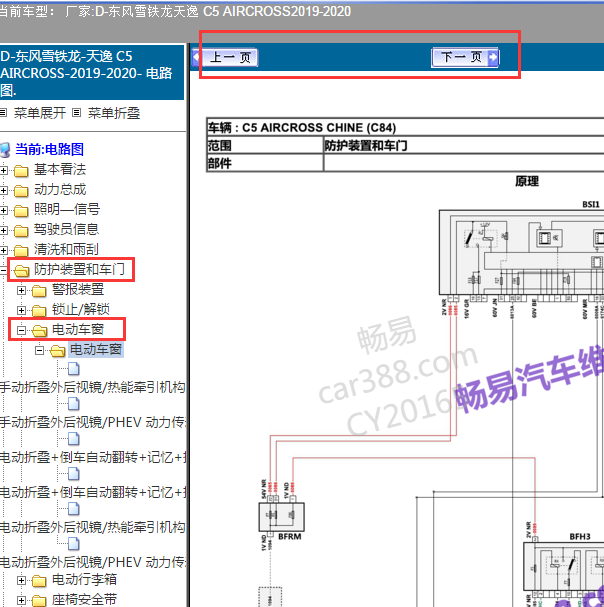Select 照明—信号 in the tree

click(x=67, y=209)
